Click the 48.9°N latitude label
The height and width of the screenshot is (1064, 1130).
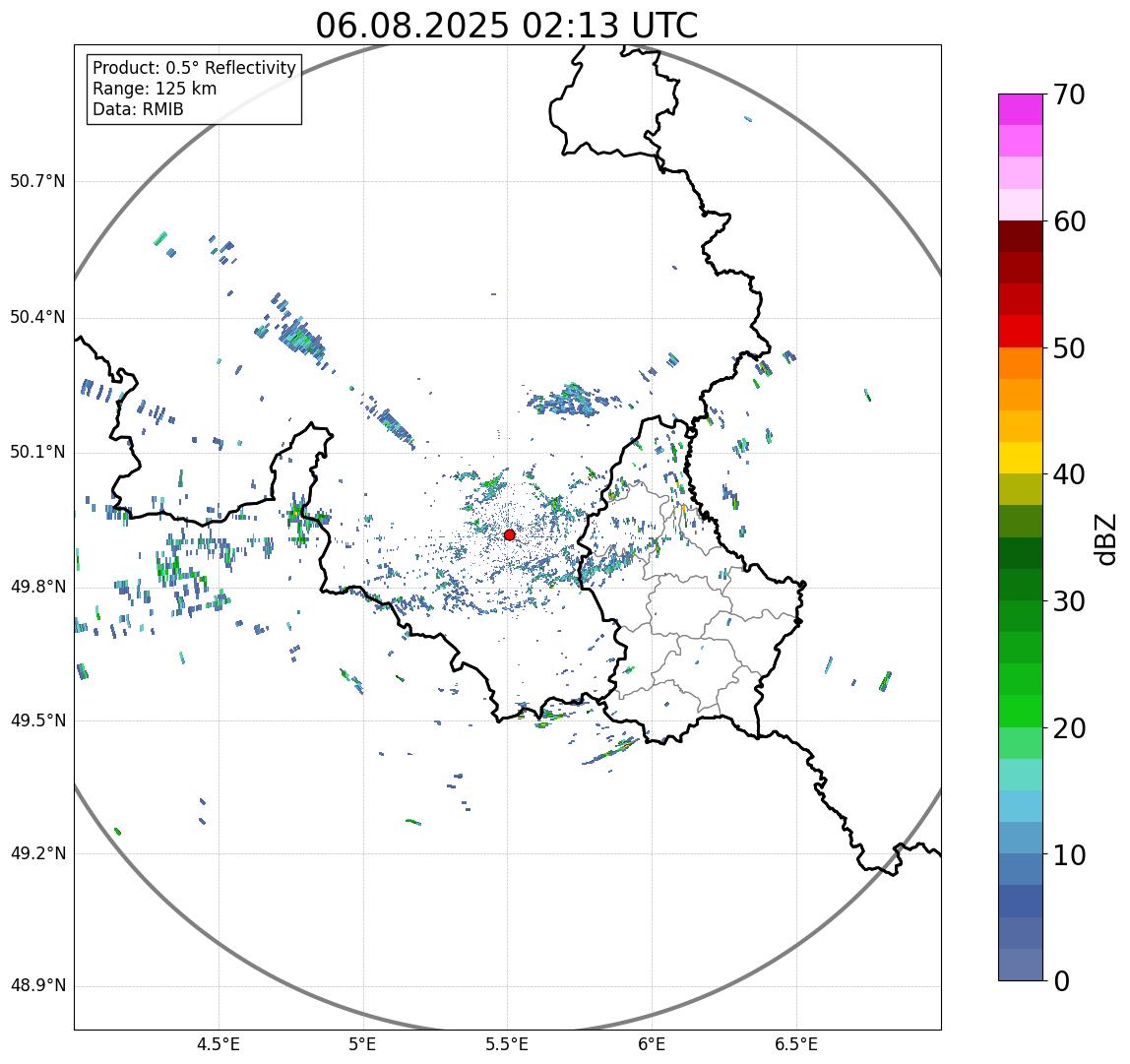pyautogui.click(x=37, y=986)
